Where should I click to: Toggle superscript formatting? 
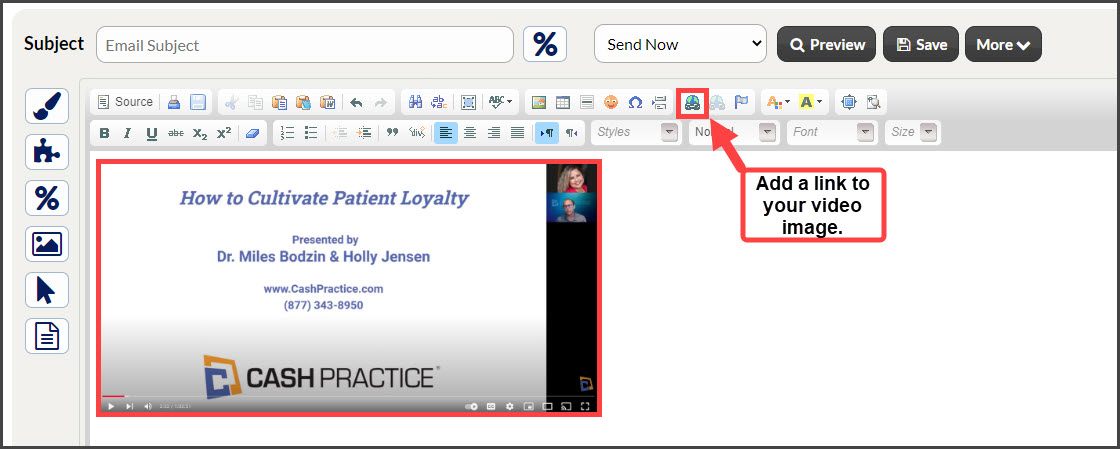224,132
